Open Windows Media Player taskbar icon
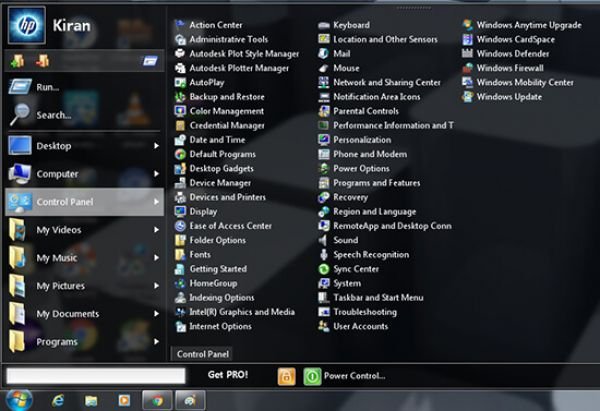The width and height of the screenshot is (600, 411). point(124,401)
